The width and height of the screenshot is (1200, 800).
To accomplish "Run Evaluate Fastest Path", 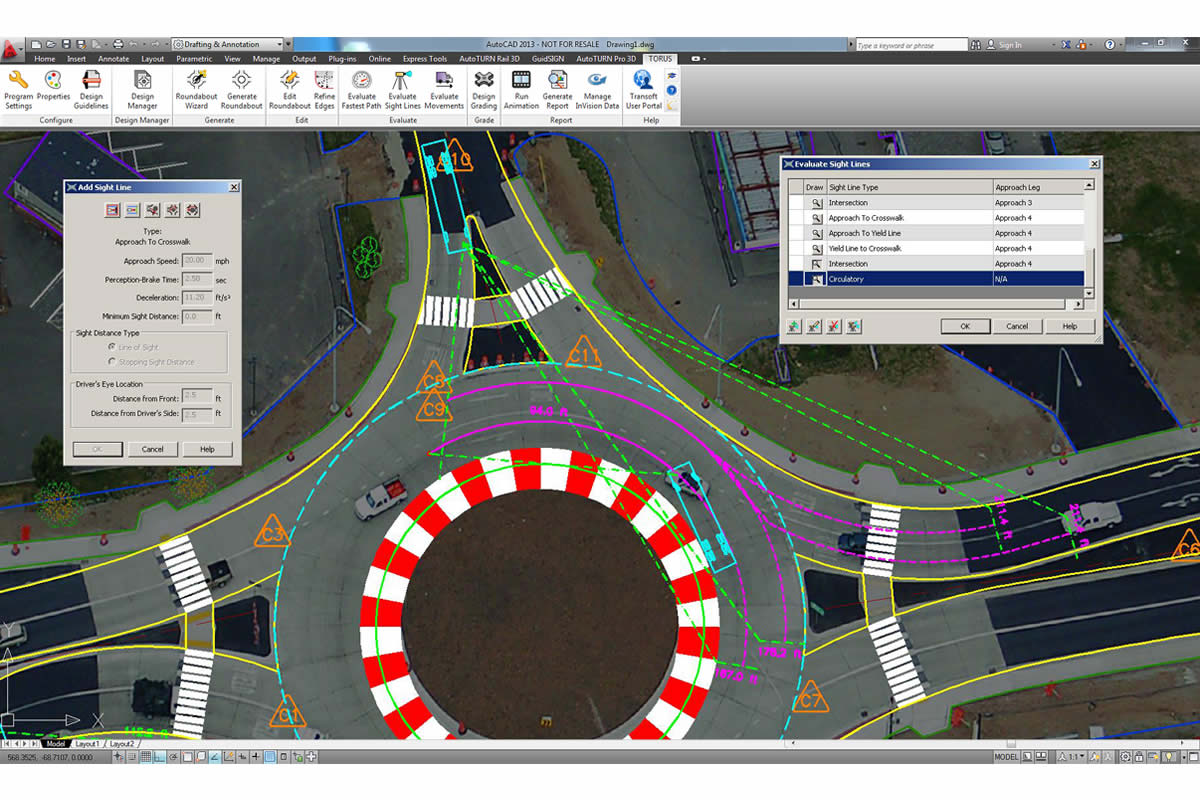I will pos(361,89).
